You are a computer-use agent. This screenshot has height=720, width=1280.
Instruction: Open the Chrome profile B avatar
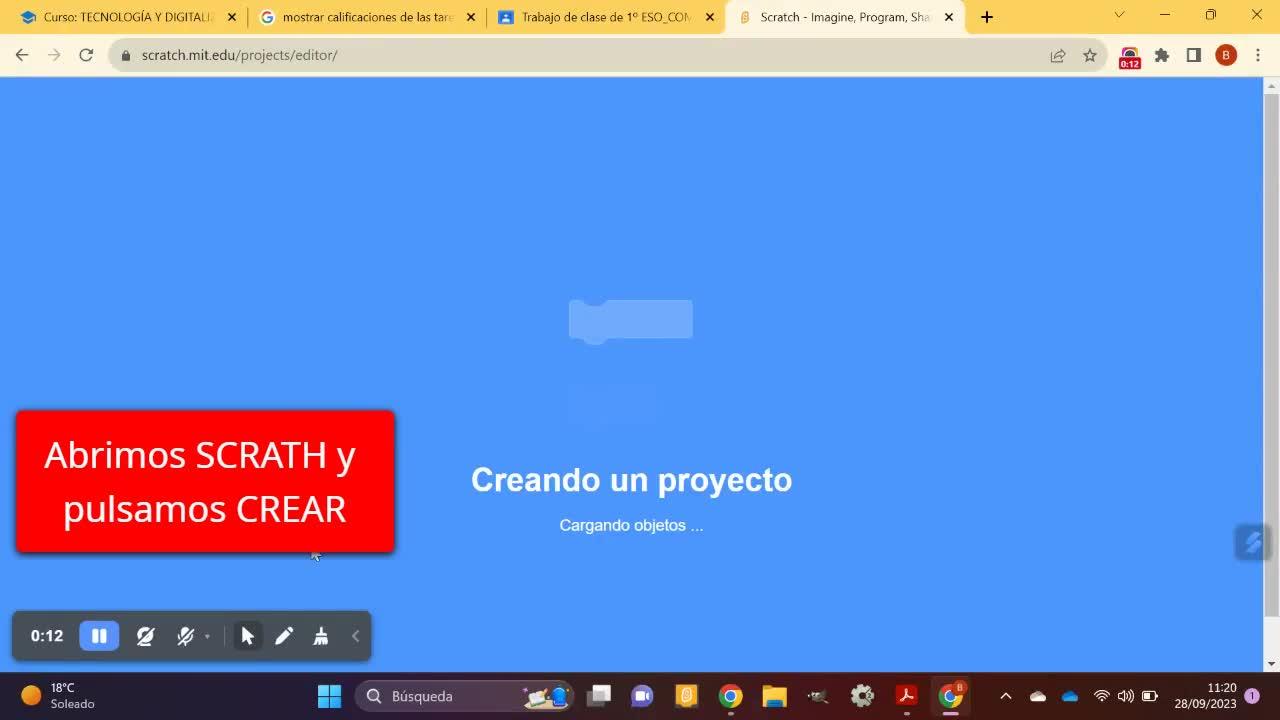[1226, 55]
